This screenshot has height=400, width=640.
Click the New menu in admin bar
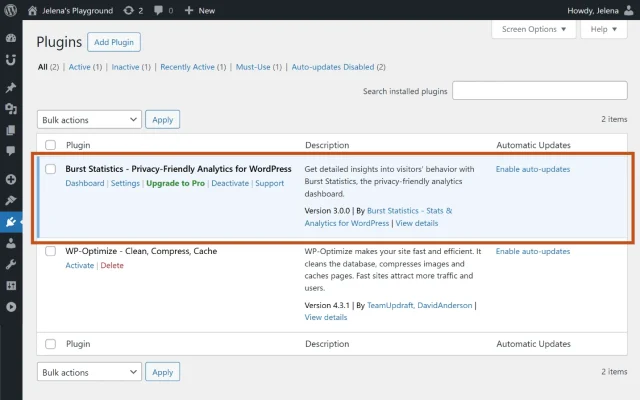coord(207,11)
